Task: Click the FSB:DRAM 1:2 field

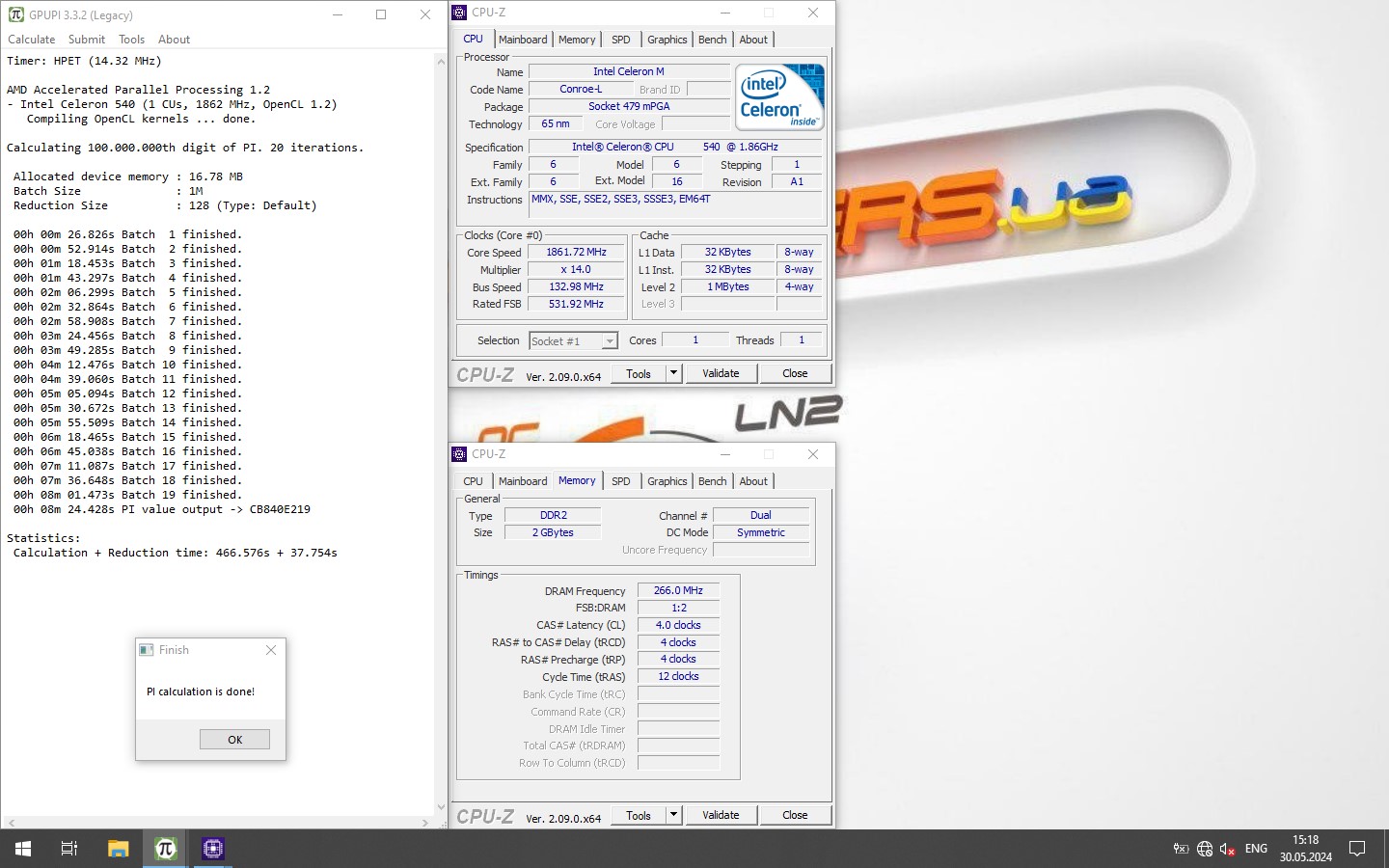Action: coord(678,608)
